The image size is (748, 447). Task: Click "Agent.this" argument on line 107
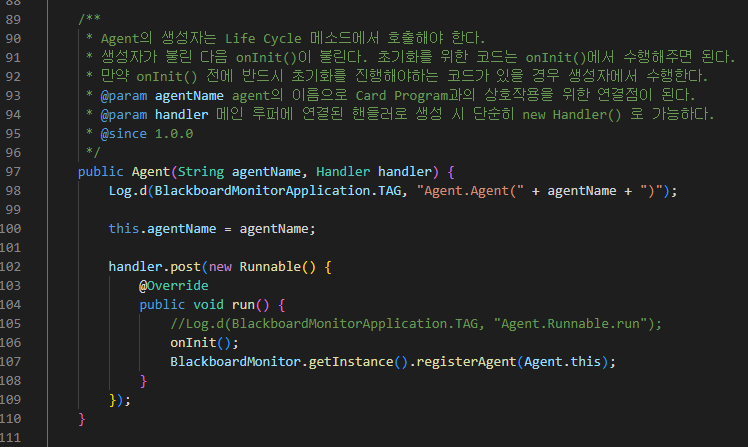pyautogui.click(x=562, y=362)
